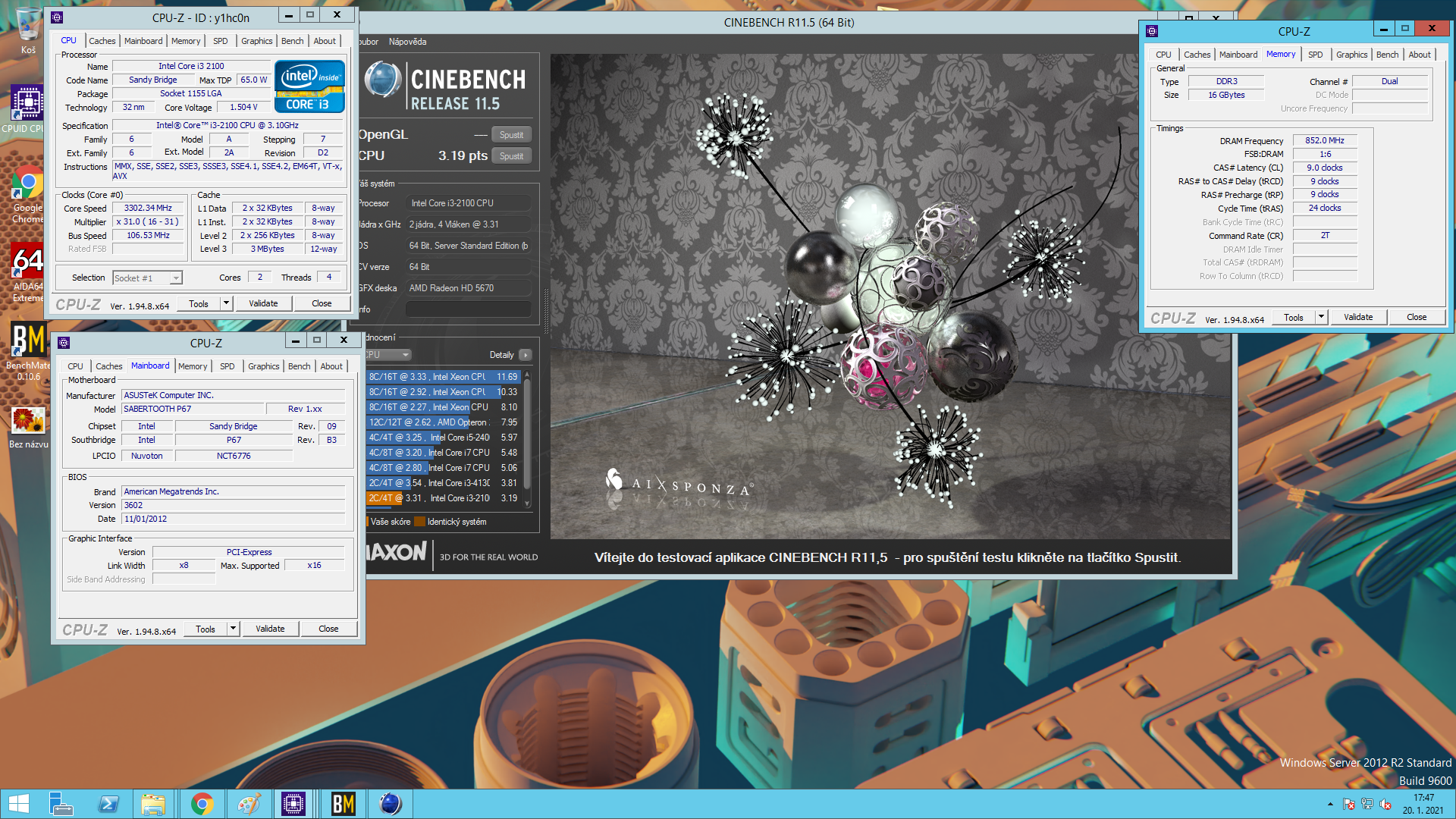Screen dimensions: 1456x819
Task: Click Spustit next to OpenGL test
Action: [x=511, y=135]
